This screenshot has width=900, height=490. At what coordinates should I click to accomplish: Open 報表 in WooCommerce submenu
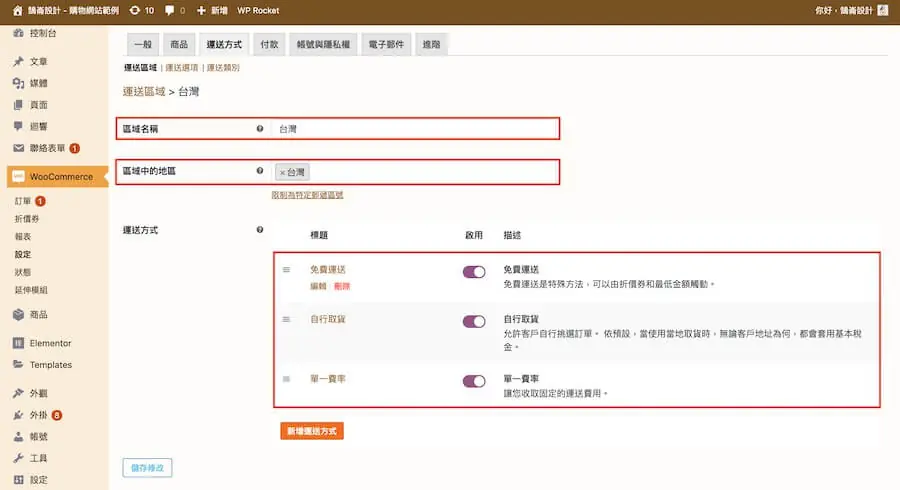pos(23,236)
